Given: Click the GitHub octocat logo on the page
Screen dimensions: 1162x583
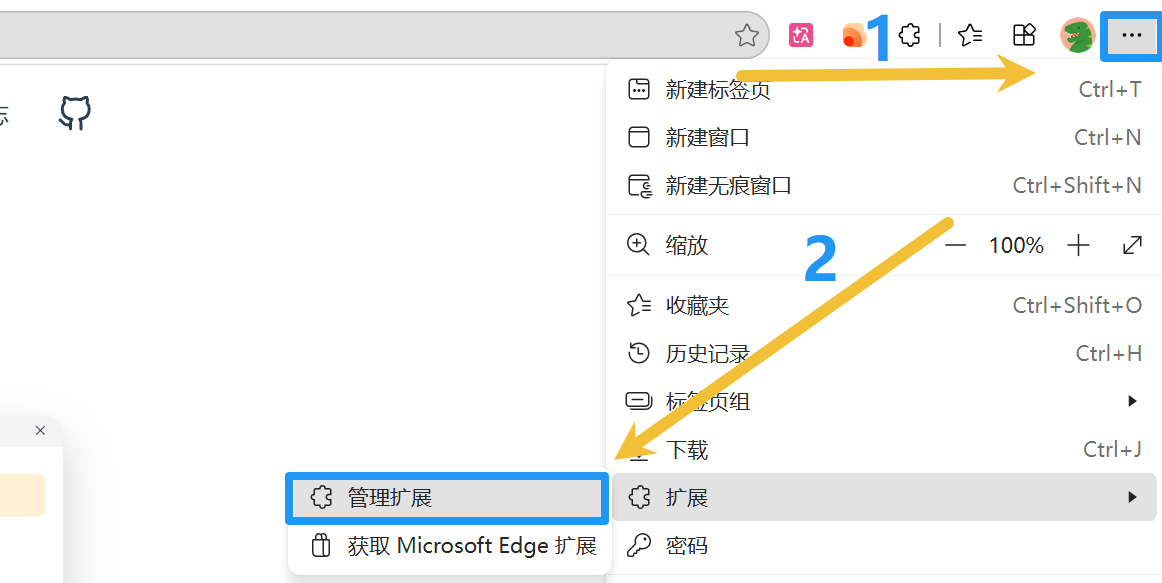Looking at the screenshot, I should point(74,113).
